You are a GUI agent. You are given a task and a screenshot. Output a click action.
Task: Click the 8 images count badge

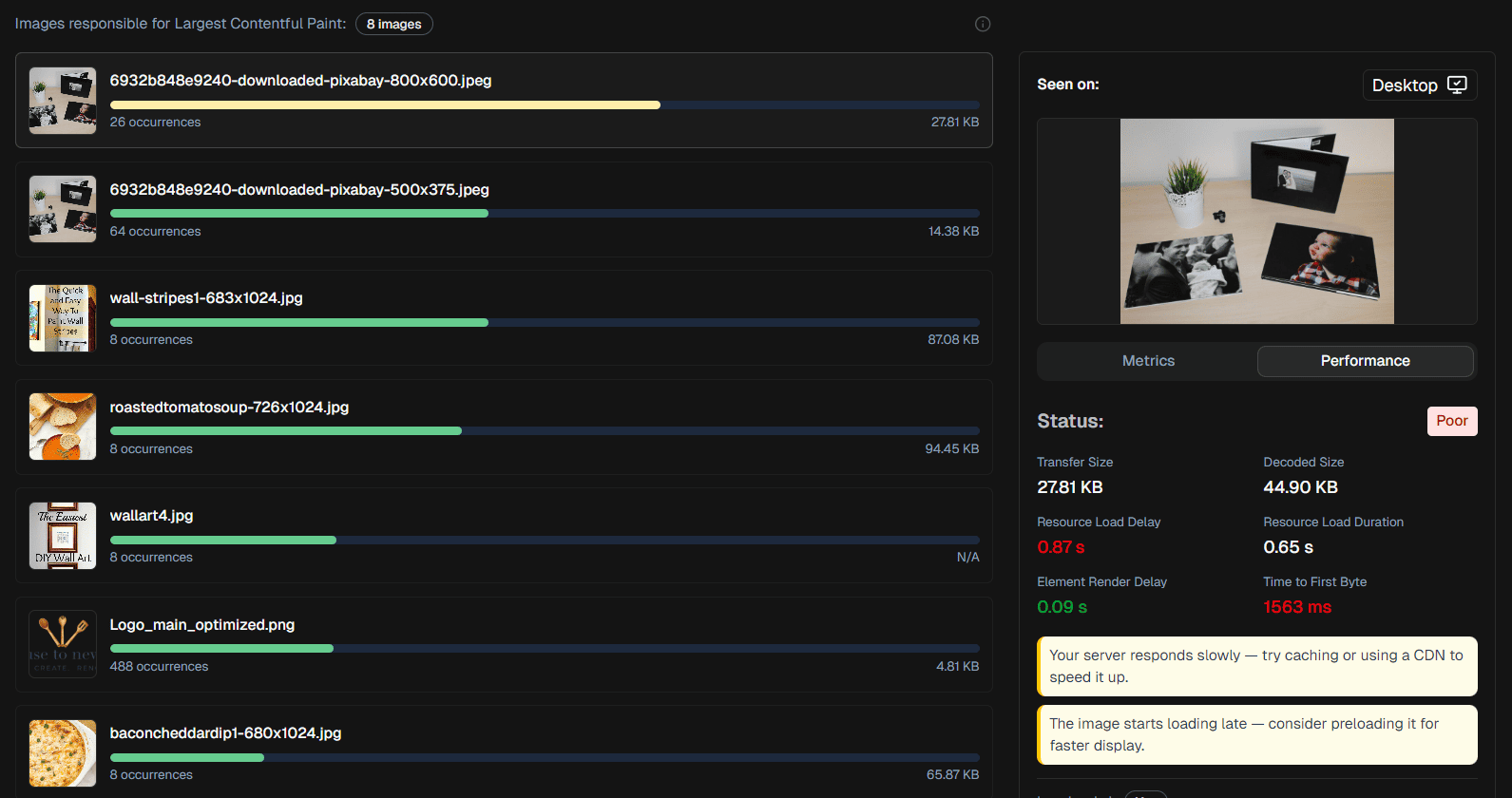coord(393,24)
